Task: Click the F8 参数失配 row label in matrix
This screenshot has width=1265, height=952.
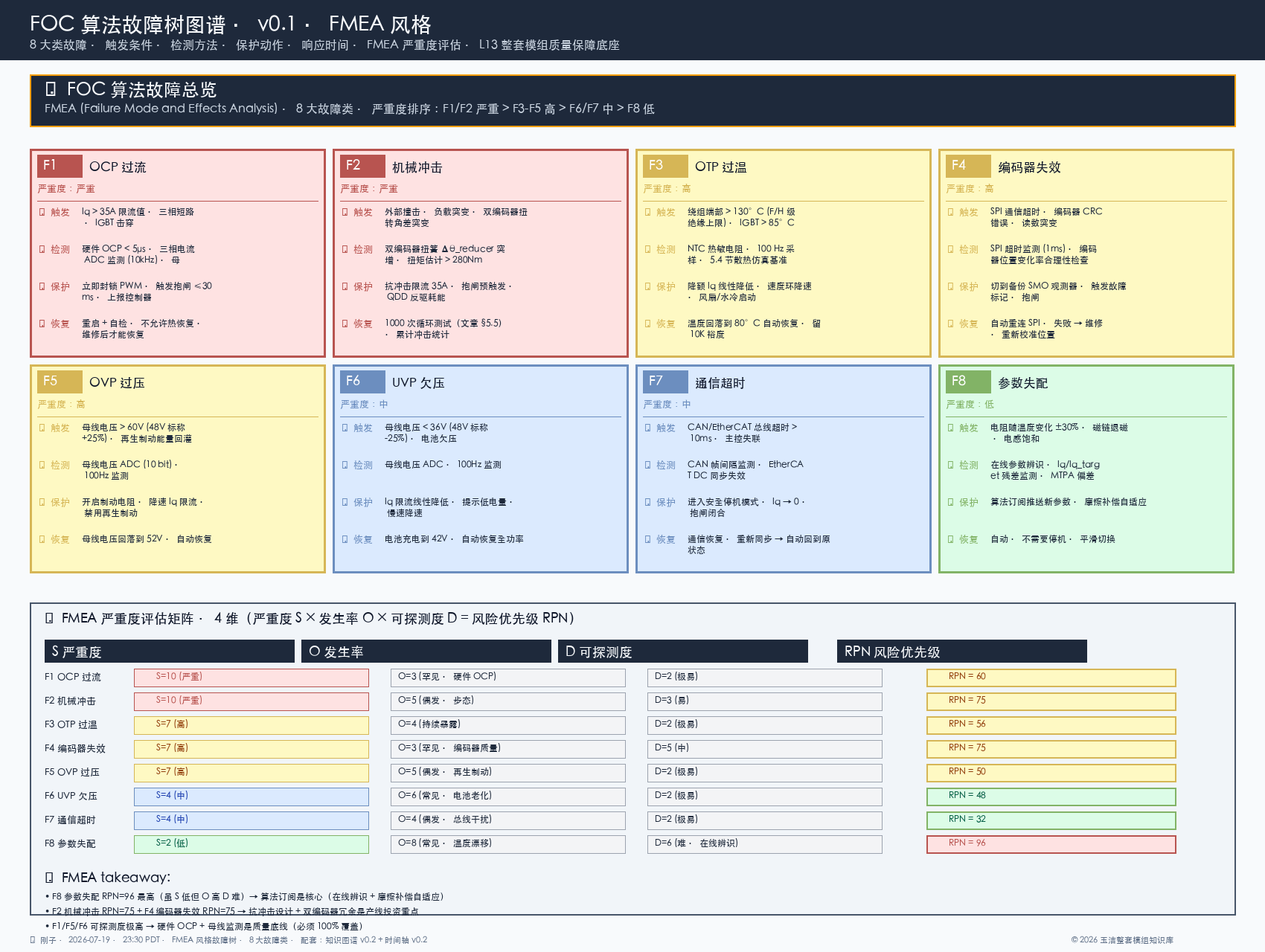Action: pos(70,843)
